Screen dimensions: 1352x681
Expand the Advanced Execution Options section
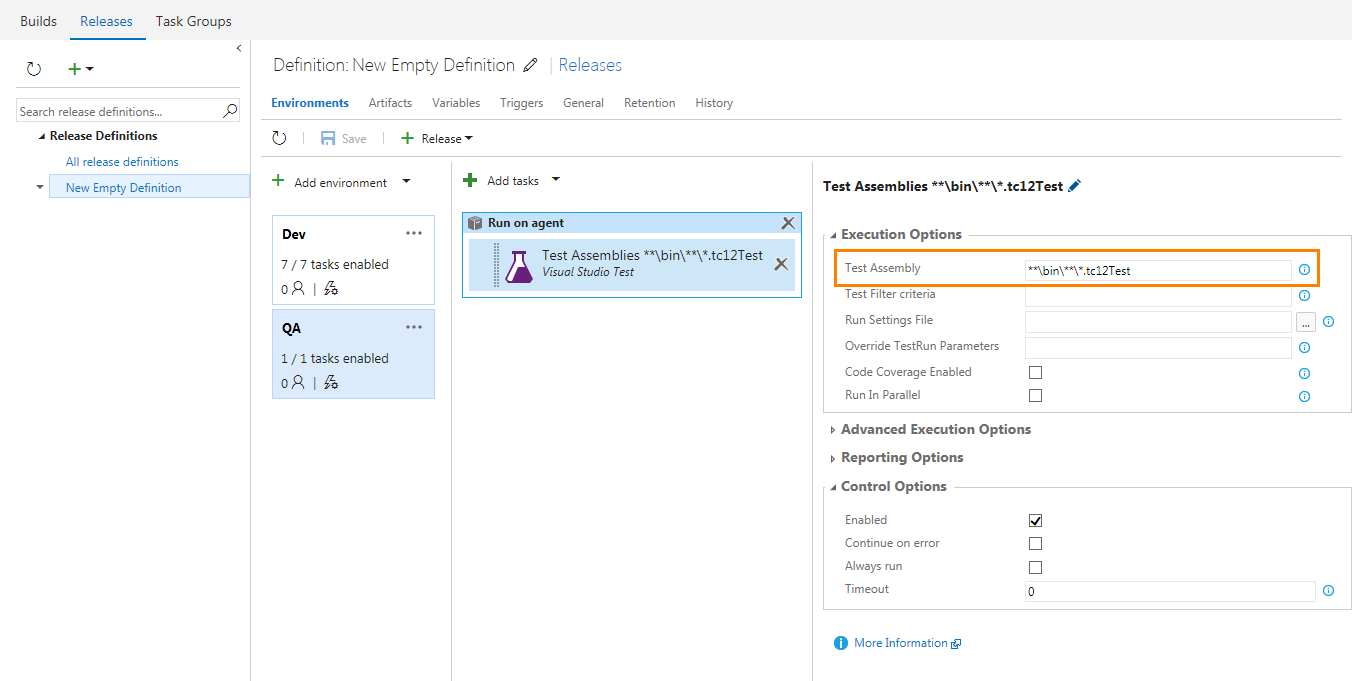pyautogui.click(x=935, y=429)
